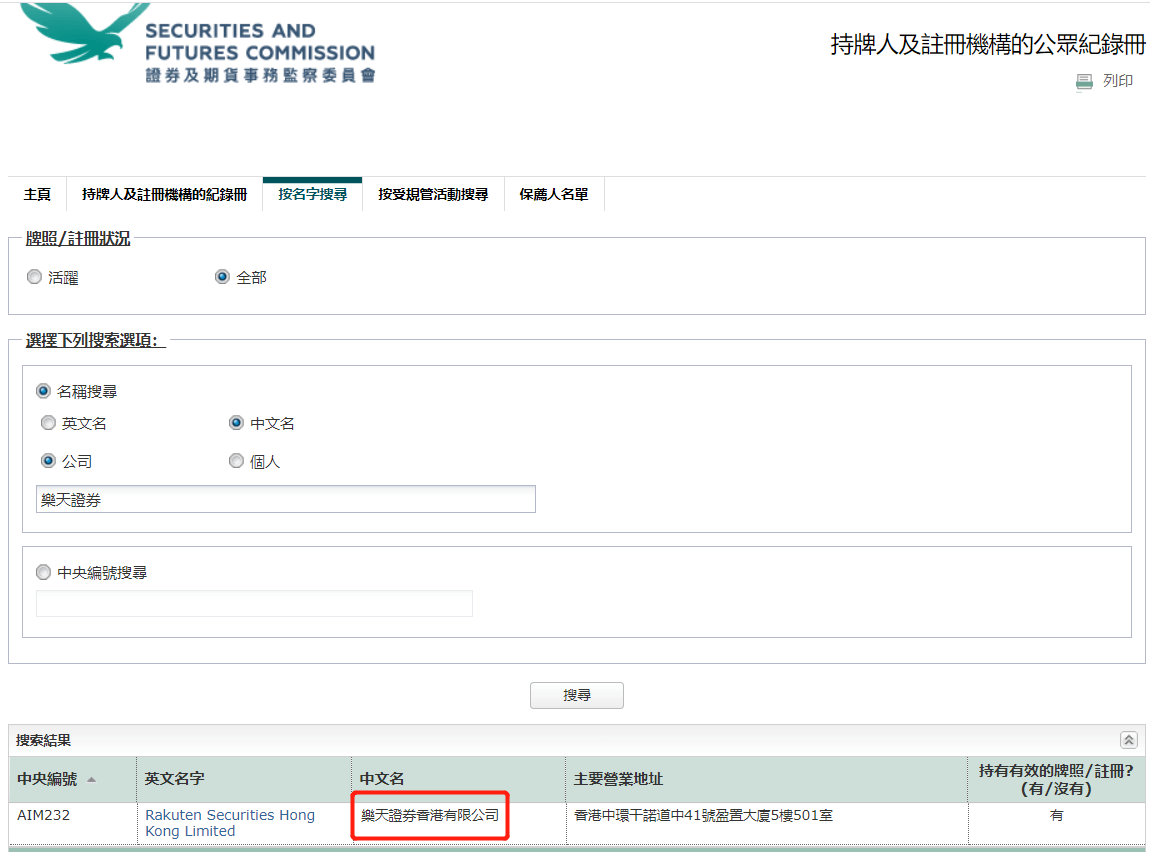The height and width of the screenshot is (852, 1150).
Task: Choose the 個人 radio option
Action: 236,461
